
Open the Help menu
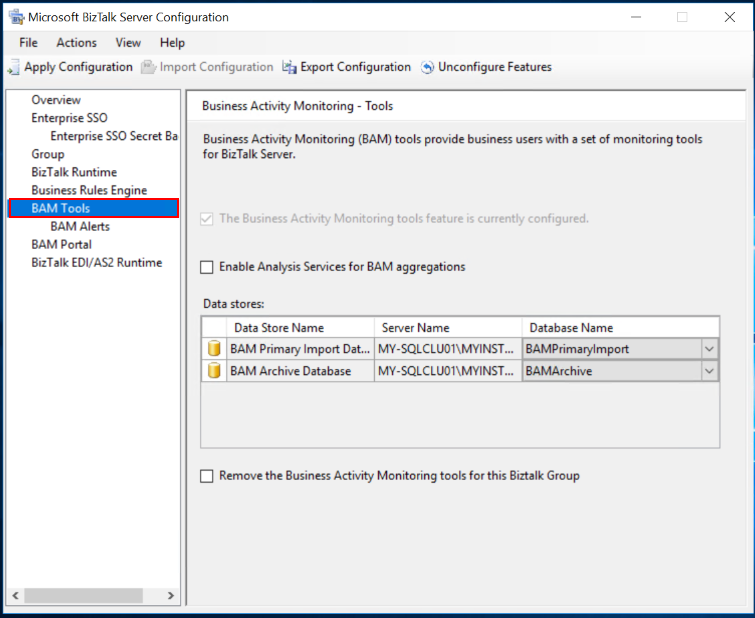pyautogui.click(x=172, y=43)
